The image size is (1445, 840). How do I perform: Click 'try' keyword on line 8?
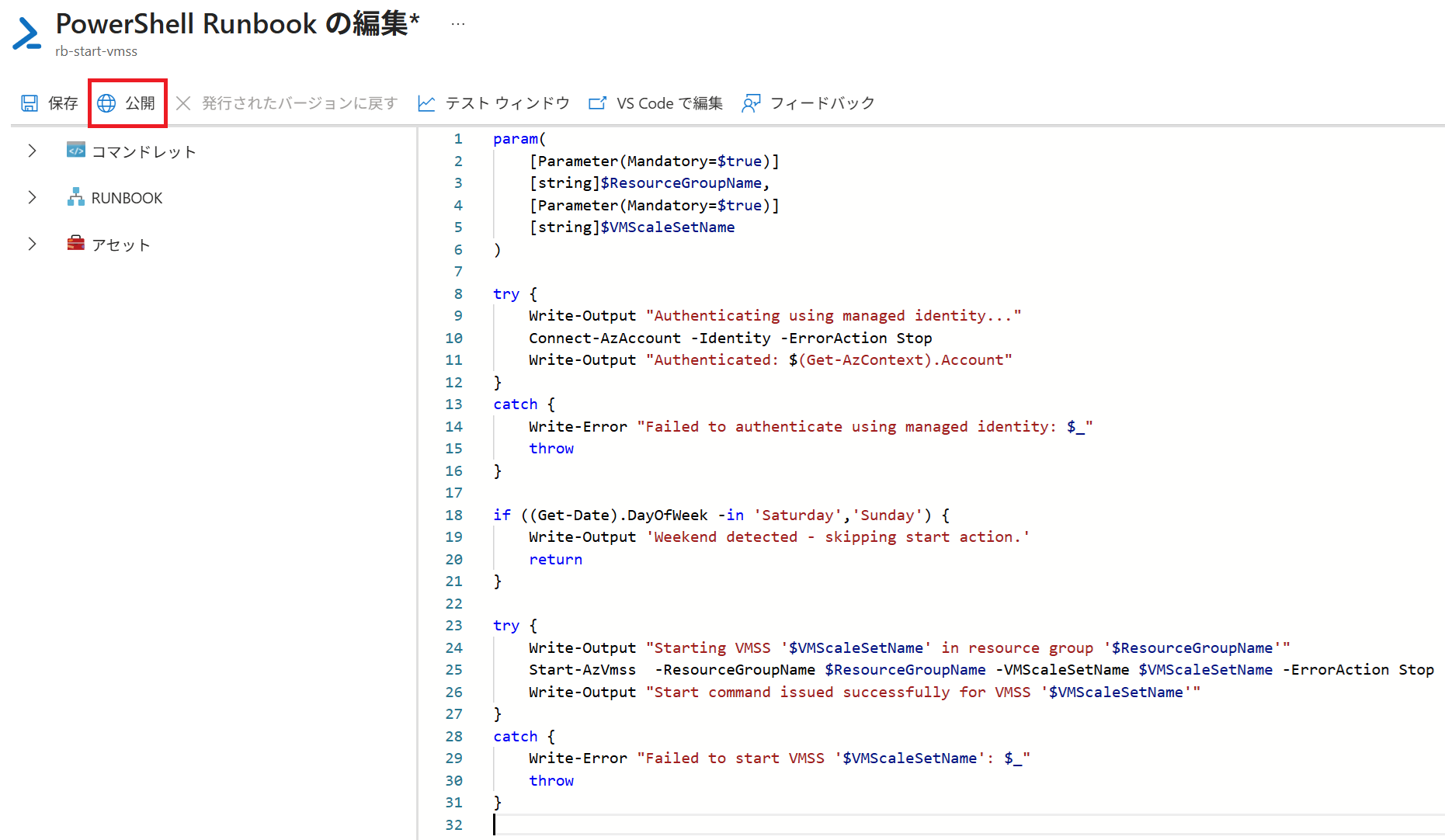[x=506, y=294]
